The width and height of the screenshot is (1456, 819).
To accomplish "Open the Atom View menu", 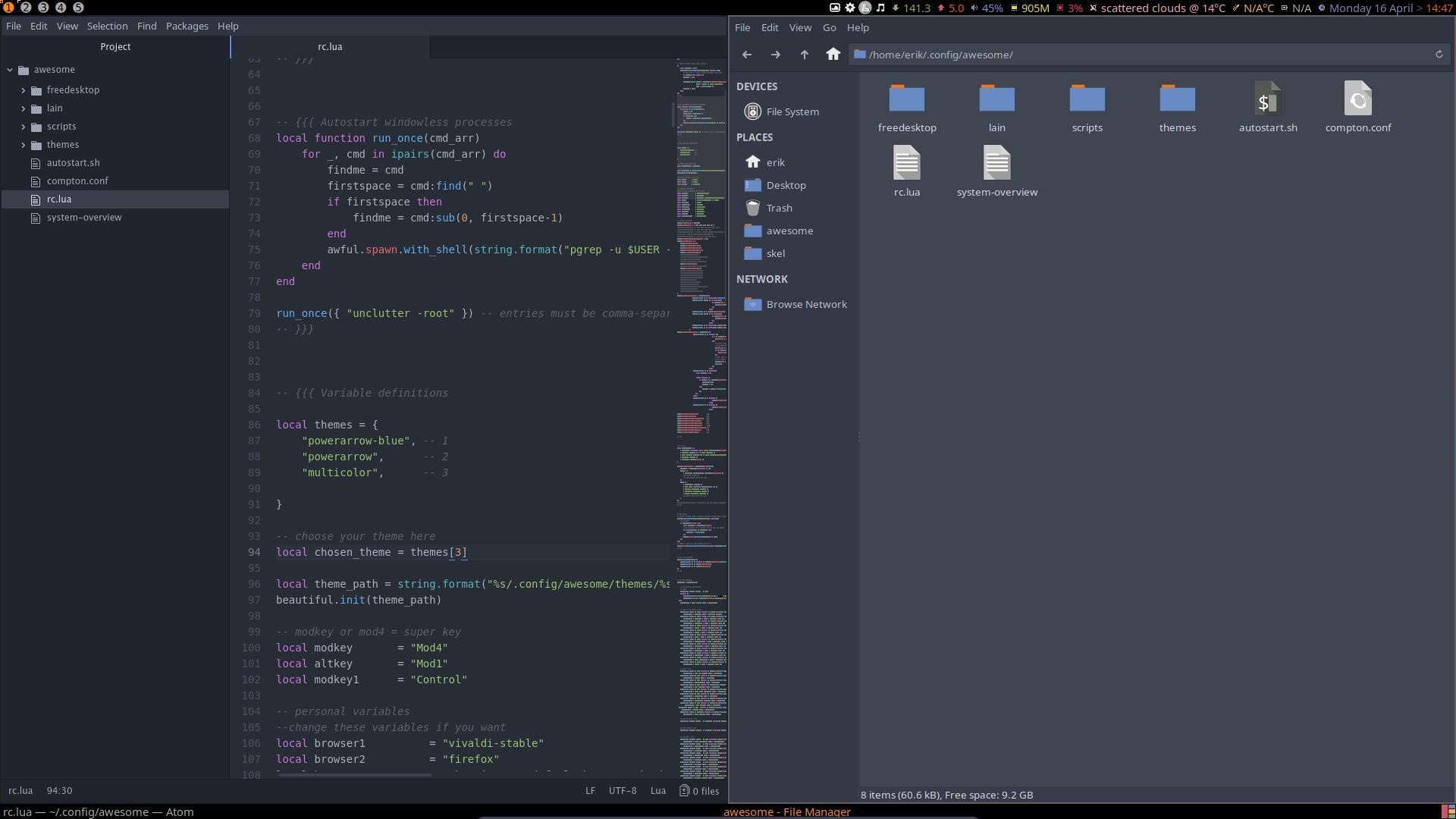I will tap(67, 26).
